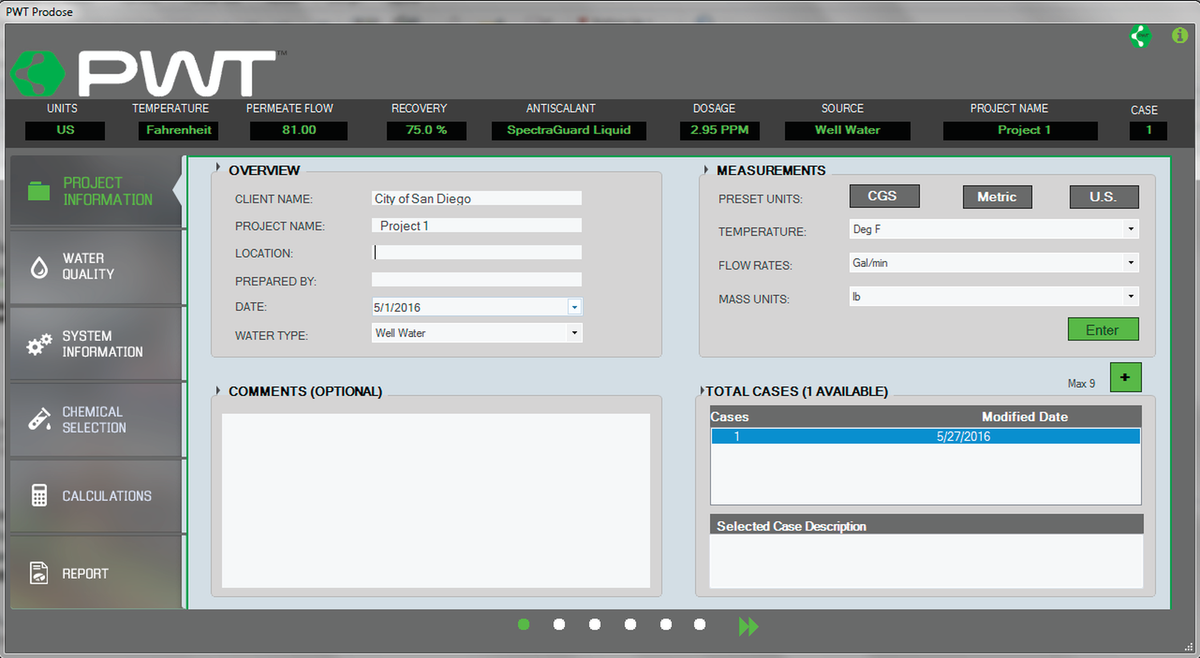
Task: Click the Prepared By field
Action: pyautogui.click(x=476, y=279)
